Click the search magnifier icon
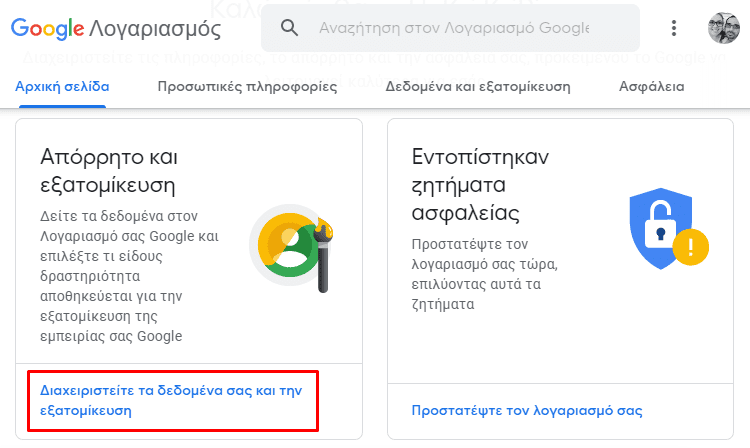750x448 pixels. pos(289,28)
